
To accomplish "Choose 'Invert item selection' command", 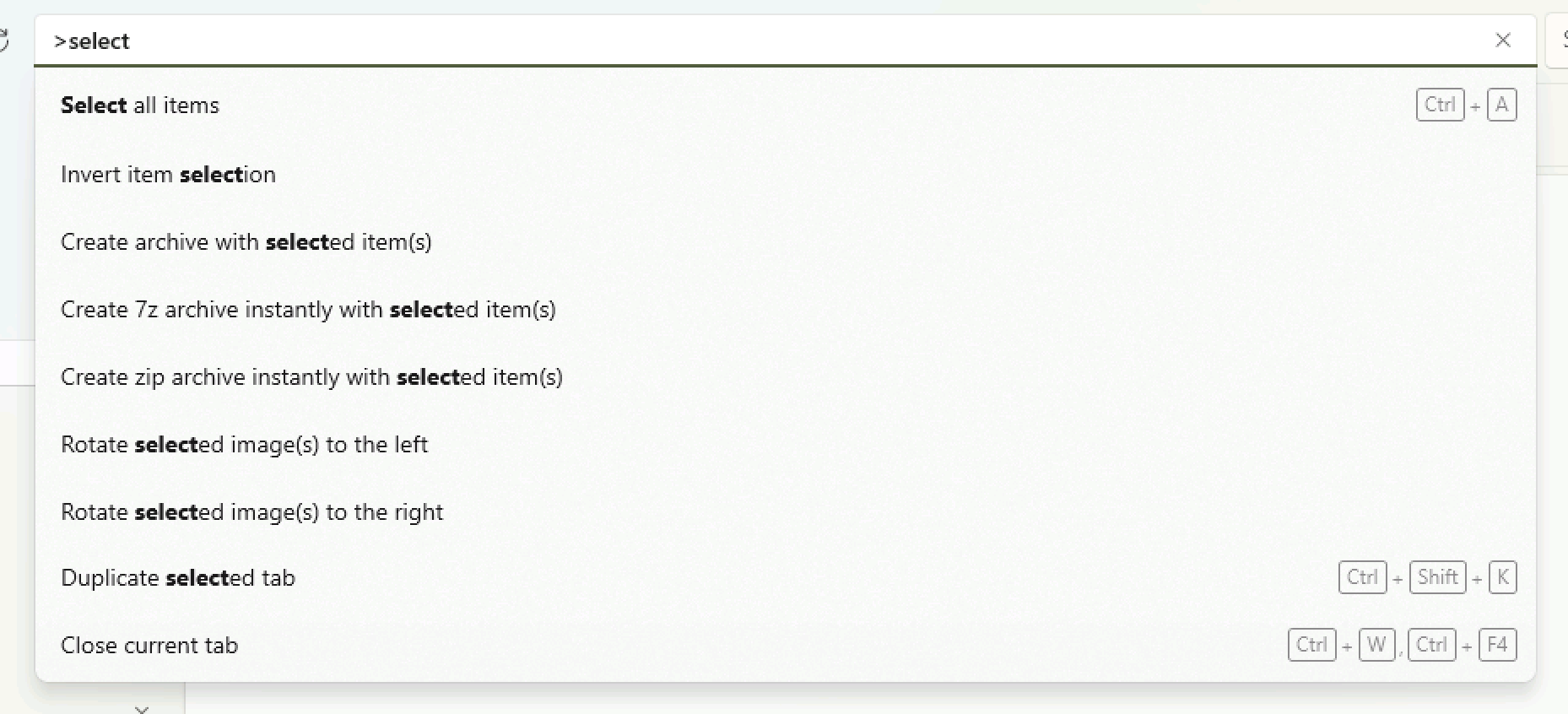I will point(168,175).
